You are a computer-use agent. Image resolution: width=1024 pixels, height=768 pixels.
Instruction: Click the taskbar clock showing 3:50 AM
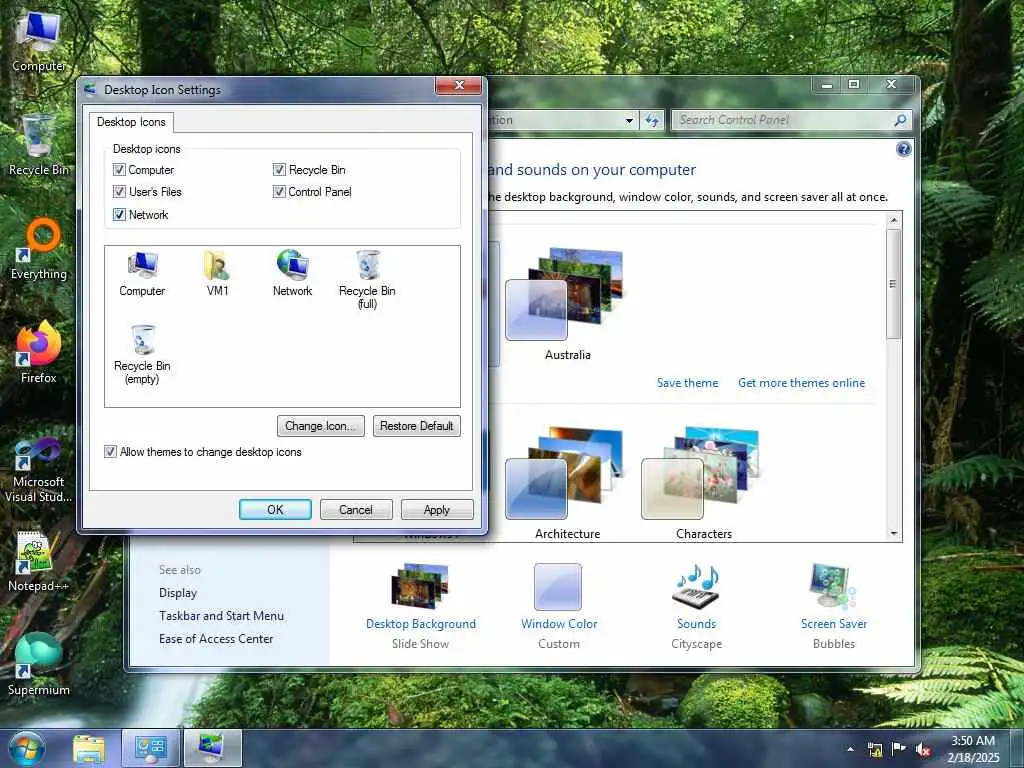pyautogui.click(x=973, y=749)
